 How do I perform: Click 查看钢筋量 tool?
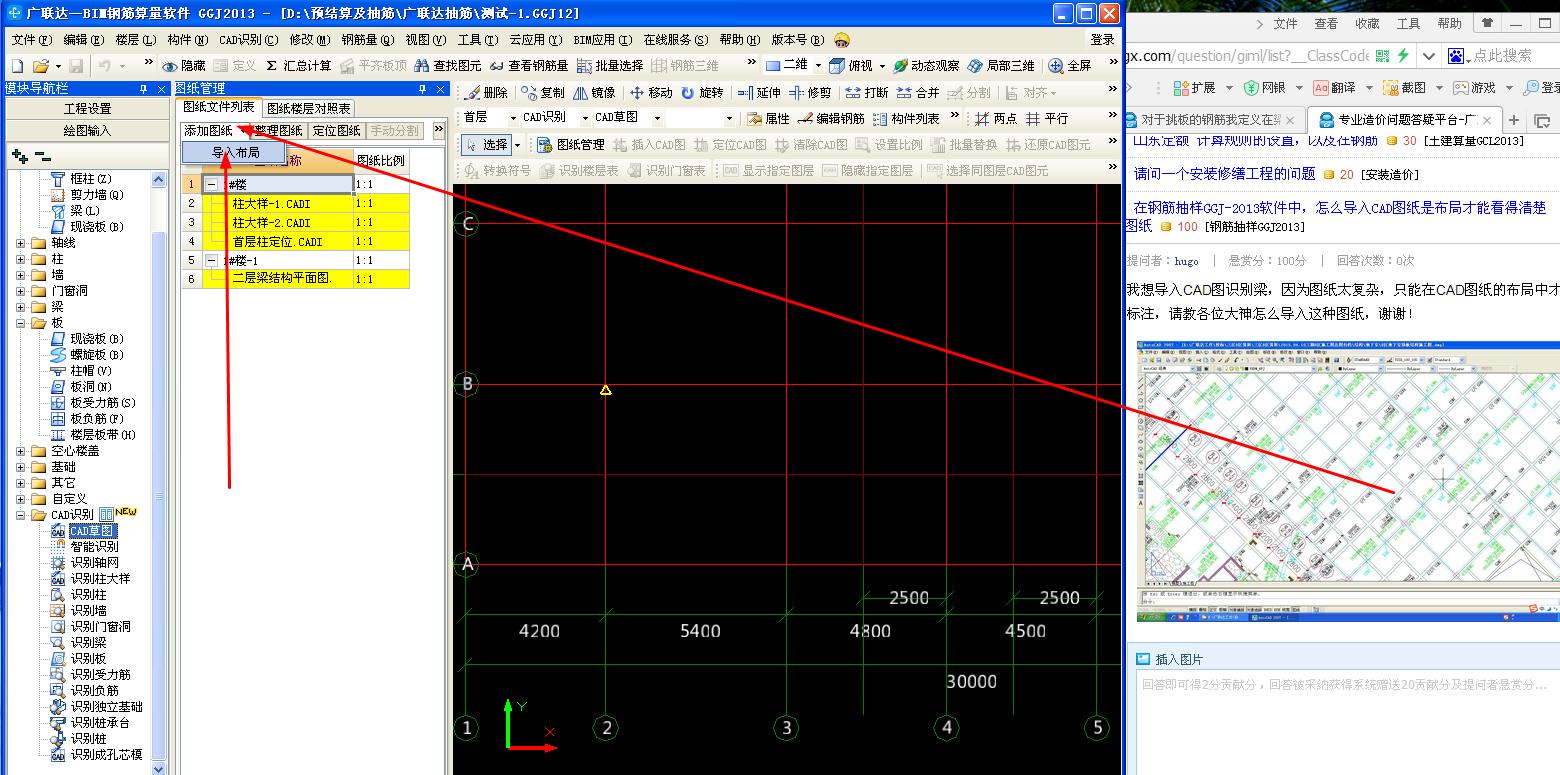(x=528, y=66)
